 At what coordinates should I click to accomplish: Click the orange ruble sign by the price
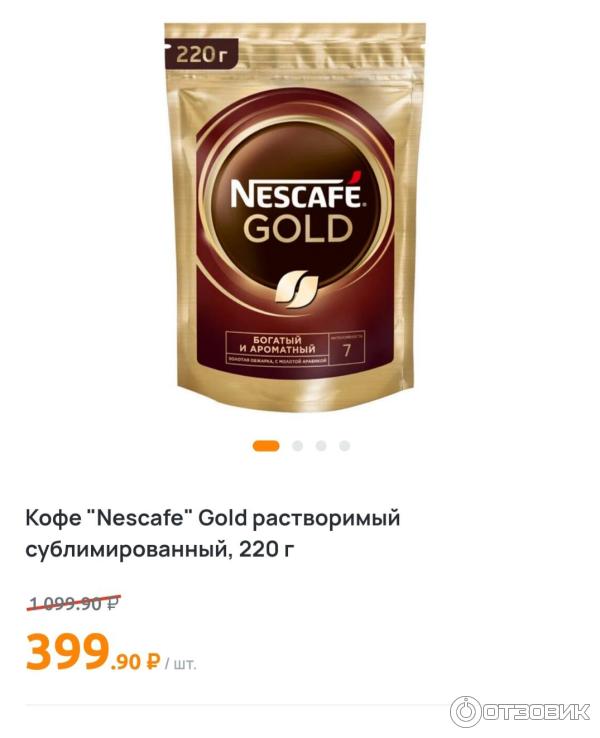[153, 662]
